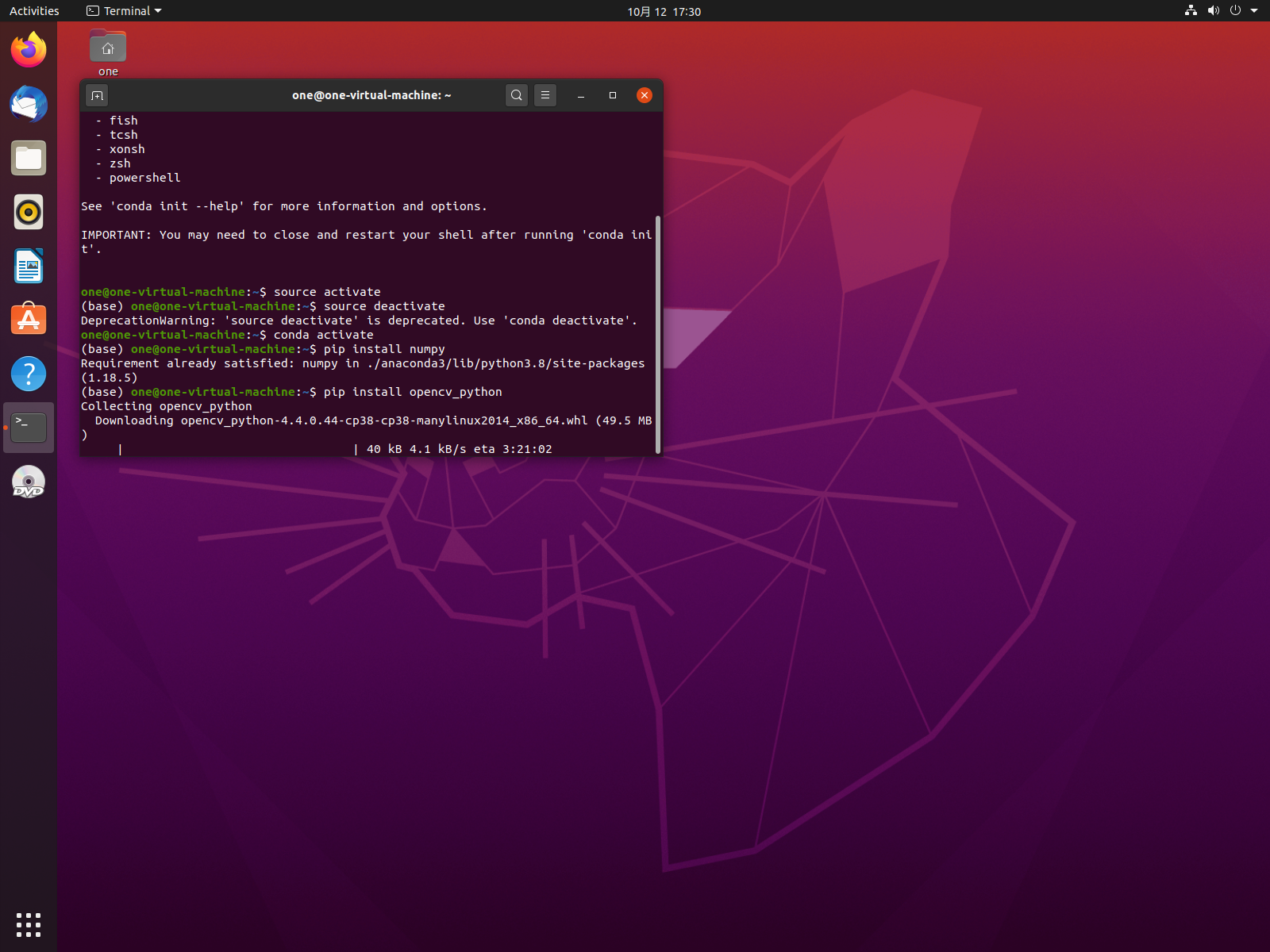Screen dimensions: 1270x952
Task: Open the DVD tools icon
Action: (29, 482)
